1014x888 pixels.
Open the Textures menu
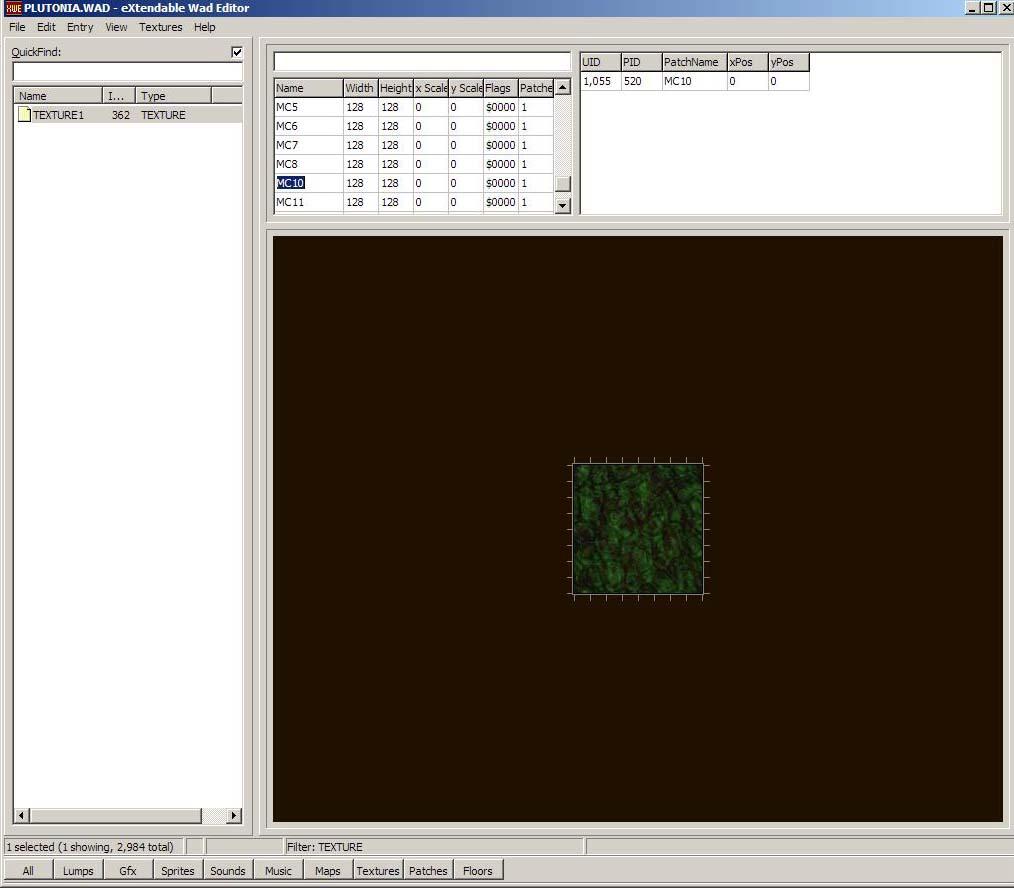(160, 27)
